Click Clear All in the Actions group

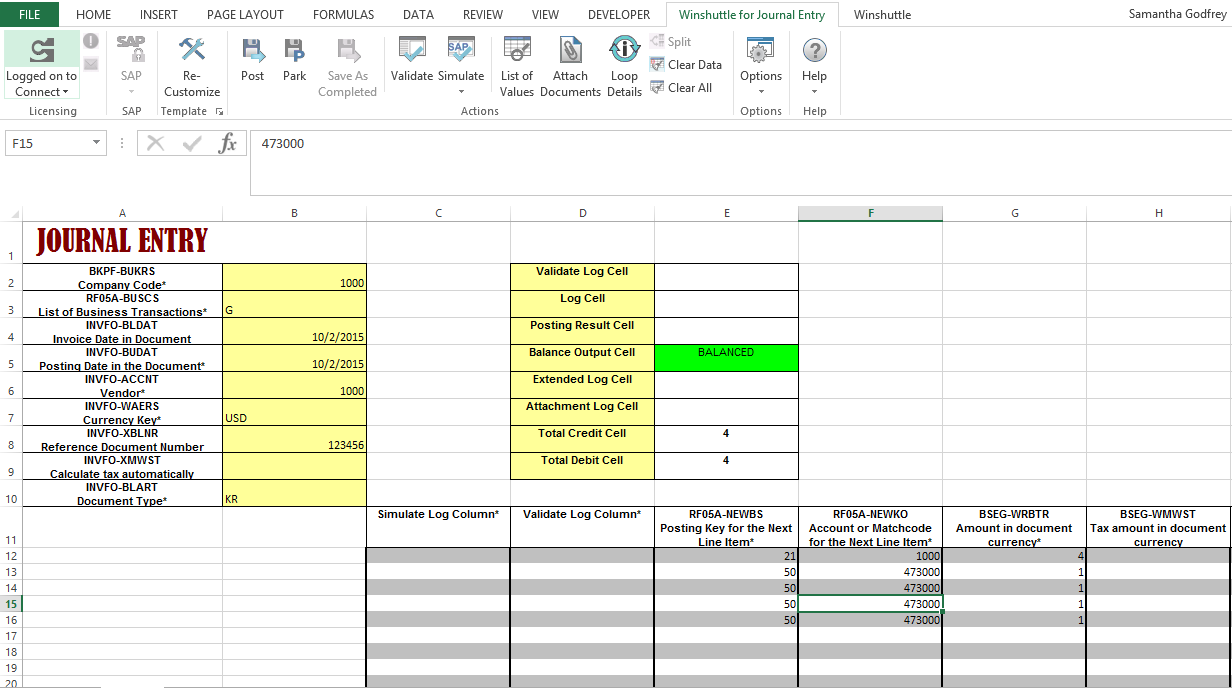click(680, 87)
